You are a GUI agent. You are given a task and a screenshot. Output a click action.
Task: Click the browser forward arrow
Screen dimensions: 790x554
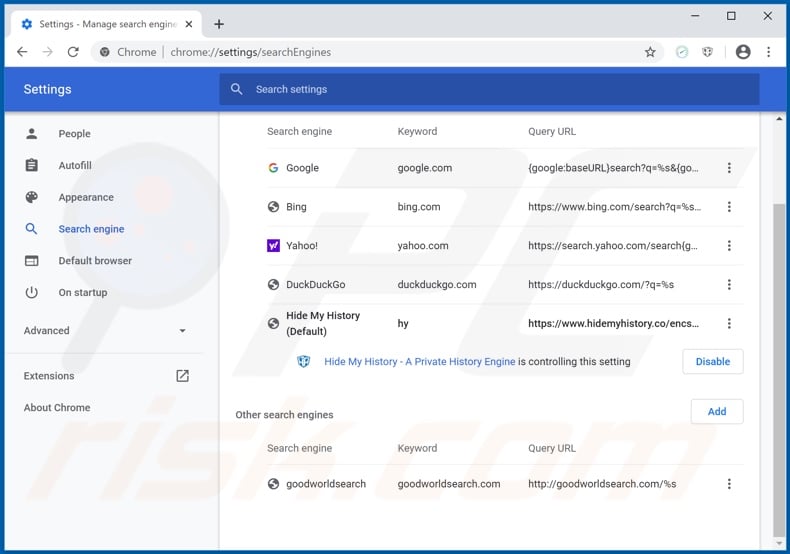pos(47,52)
